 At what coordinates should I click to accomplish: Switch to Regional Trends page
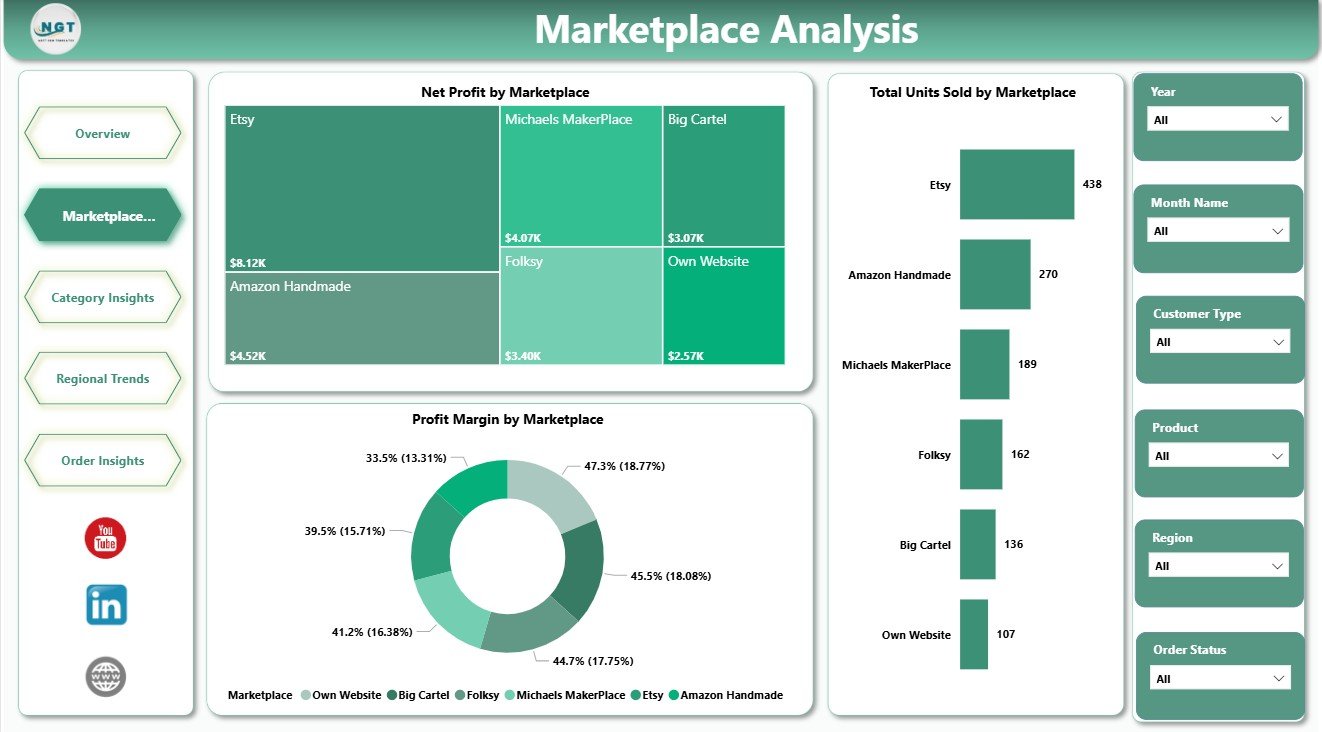[x=102, y=379]
